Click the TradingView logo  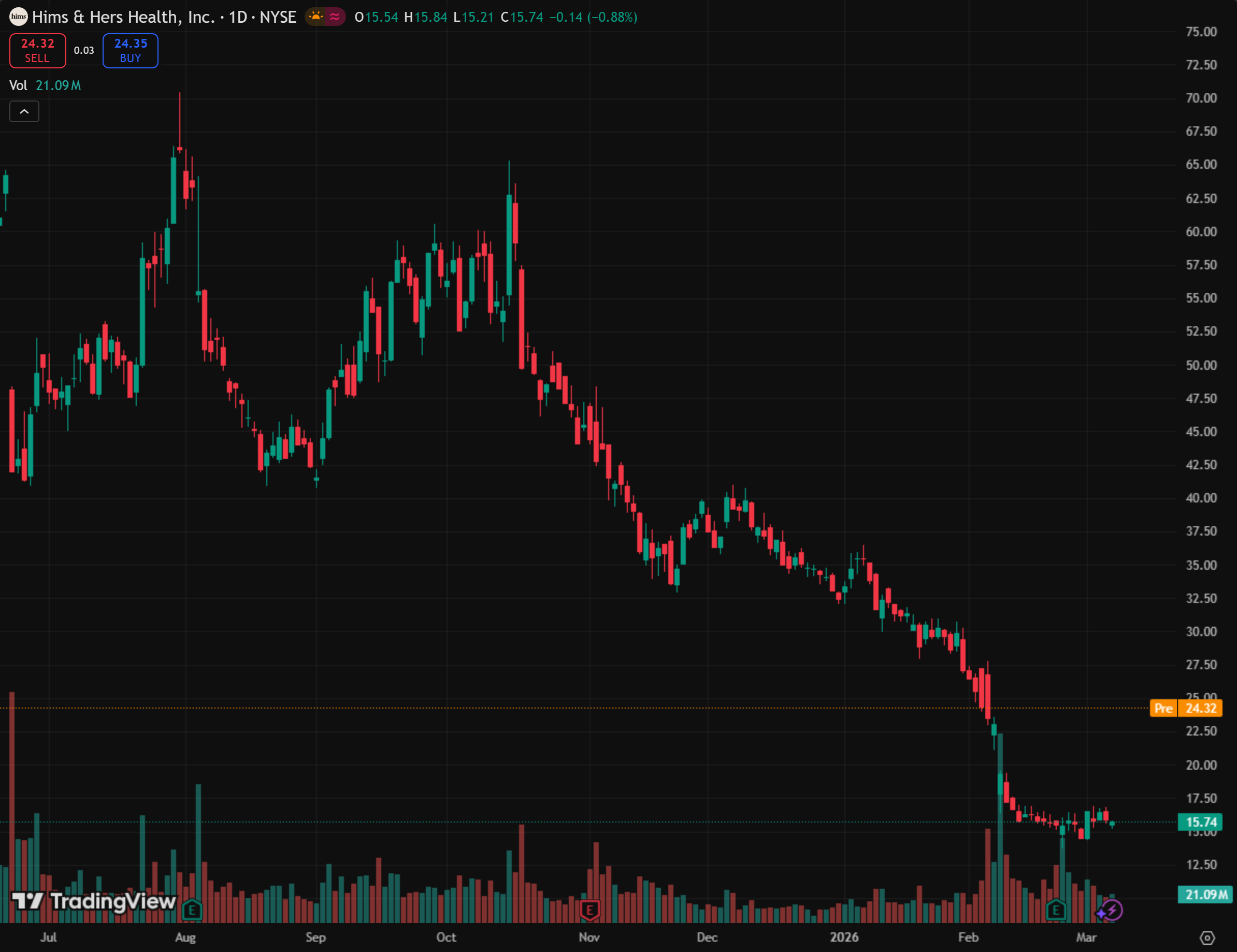[x=94, y=901]
